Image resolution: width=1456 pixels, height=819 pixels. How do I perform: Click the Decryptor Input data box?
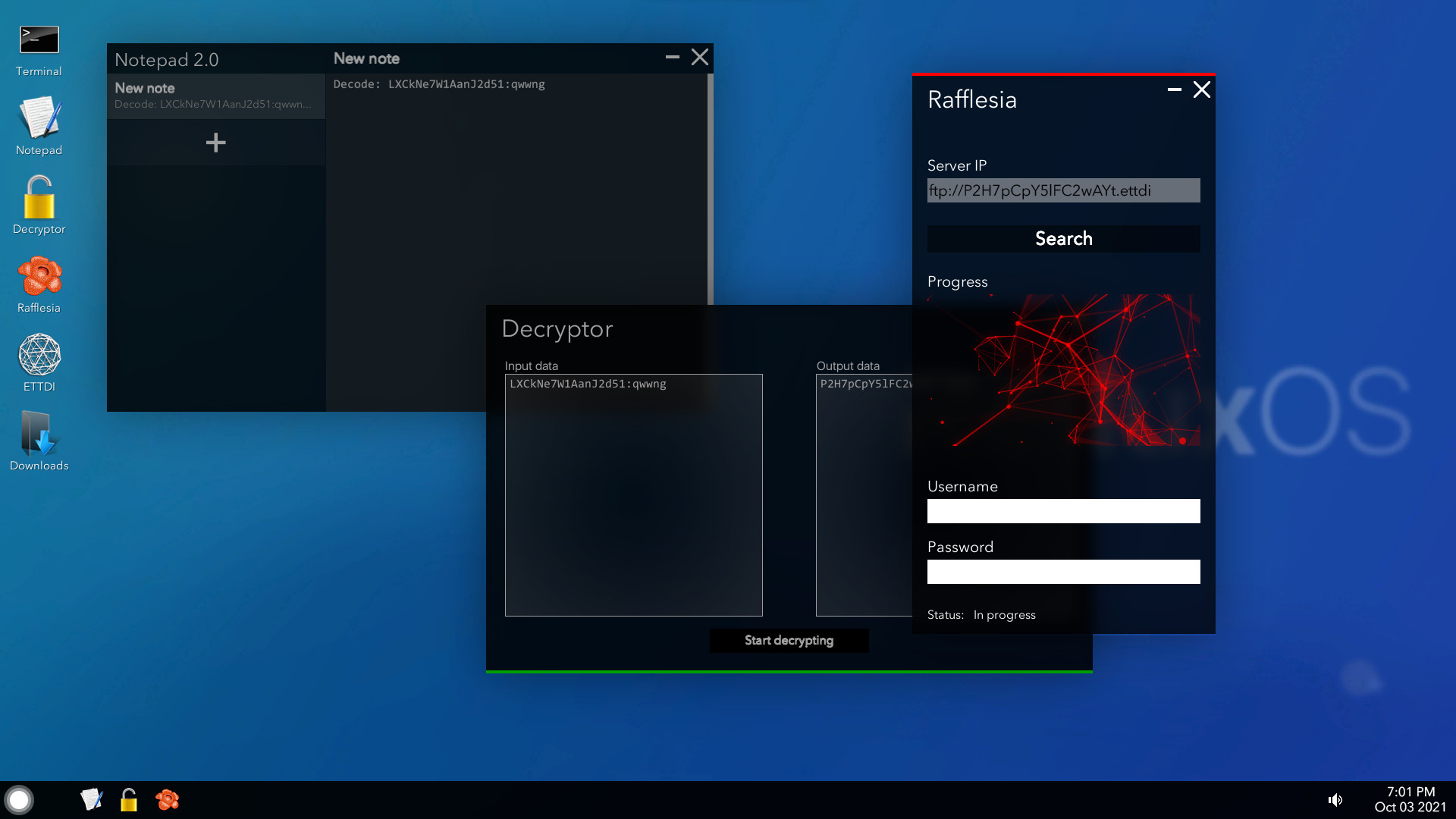pyautogui.click(x=633, y=494)
